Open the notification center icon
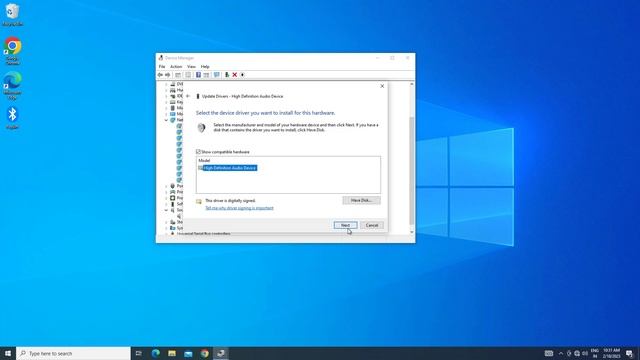 click(x=629, y=353)
